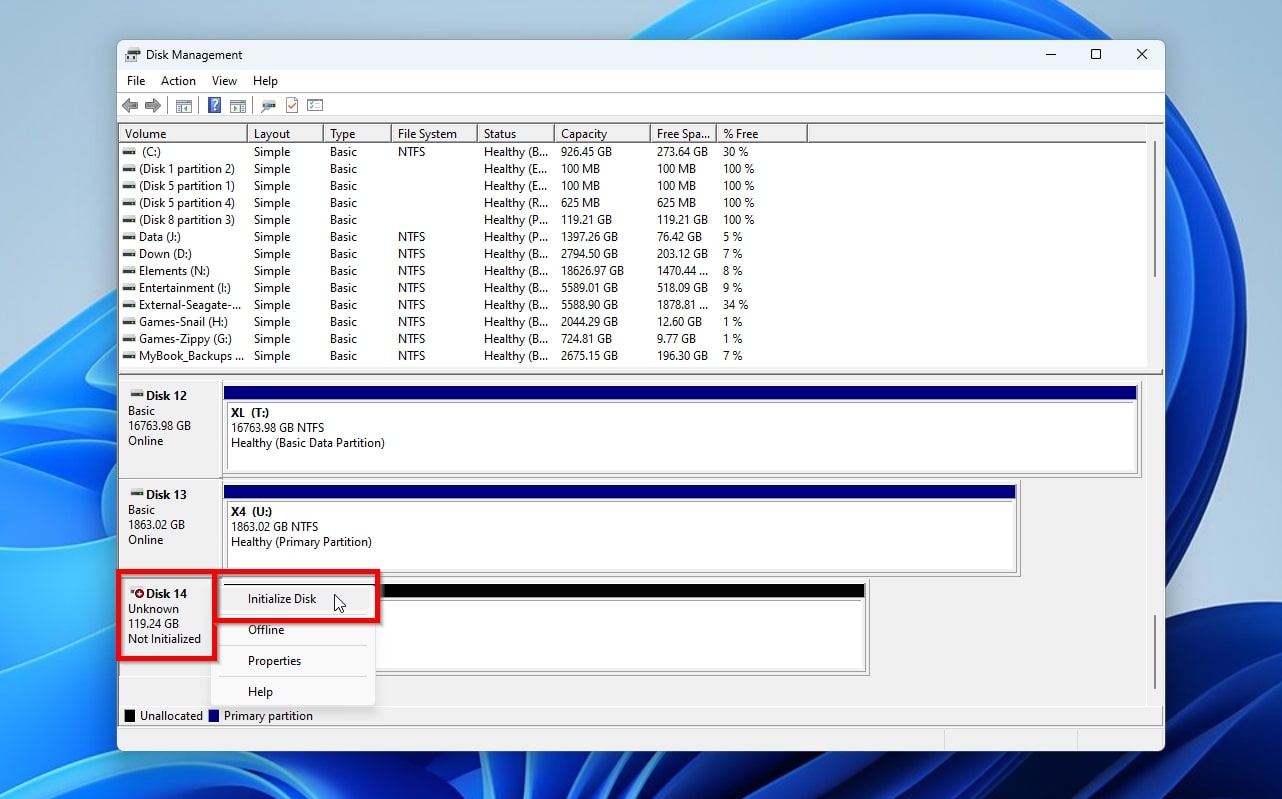Sort by the % Free column header
The image size is (1282, 799).
coord(761,133)
